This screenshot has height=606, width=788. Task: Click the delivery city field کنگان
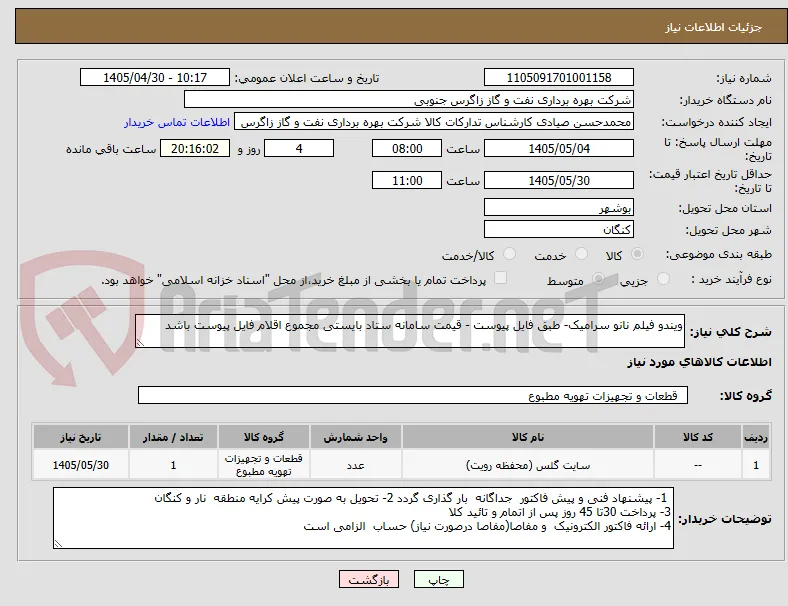pos(559,229)
